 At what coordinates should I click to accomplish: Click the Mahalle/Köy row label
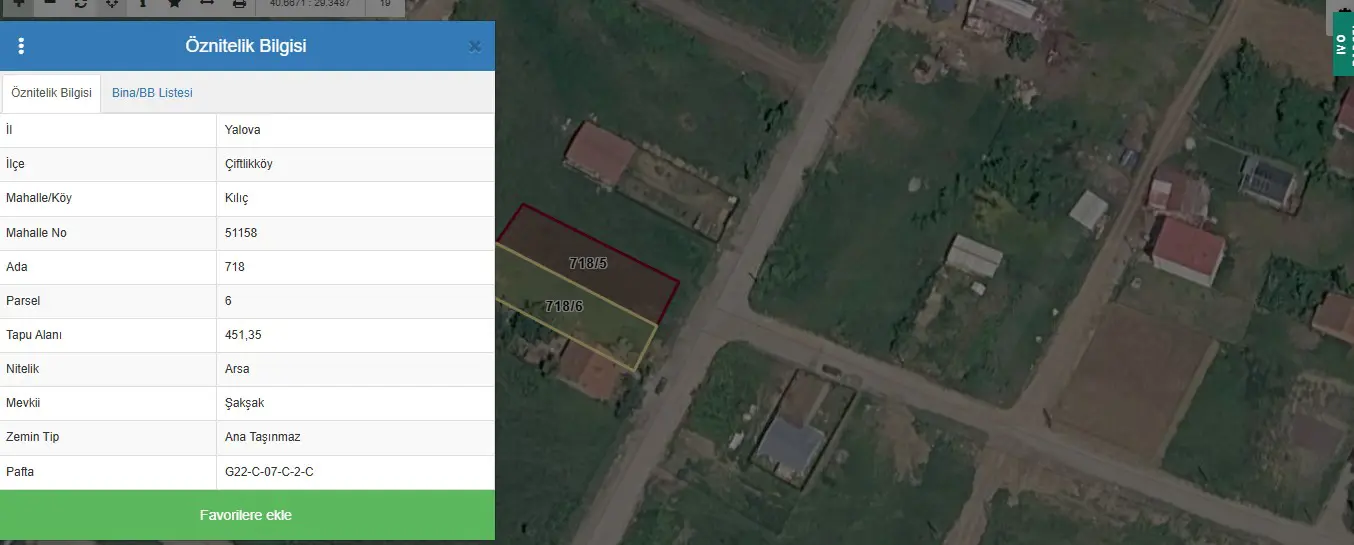(x=39, y=198)
